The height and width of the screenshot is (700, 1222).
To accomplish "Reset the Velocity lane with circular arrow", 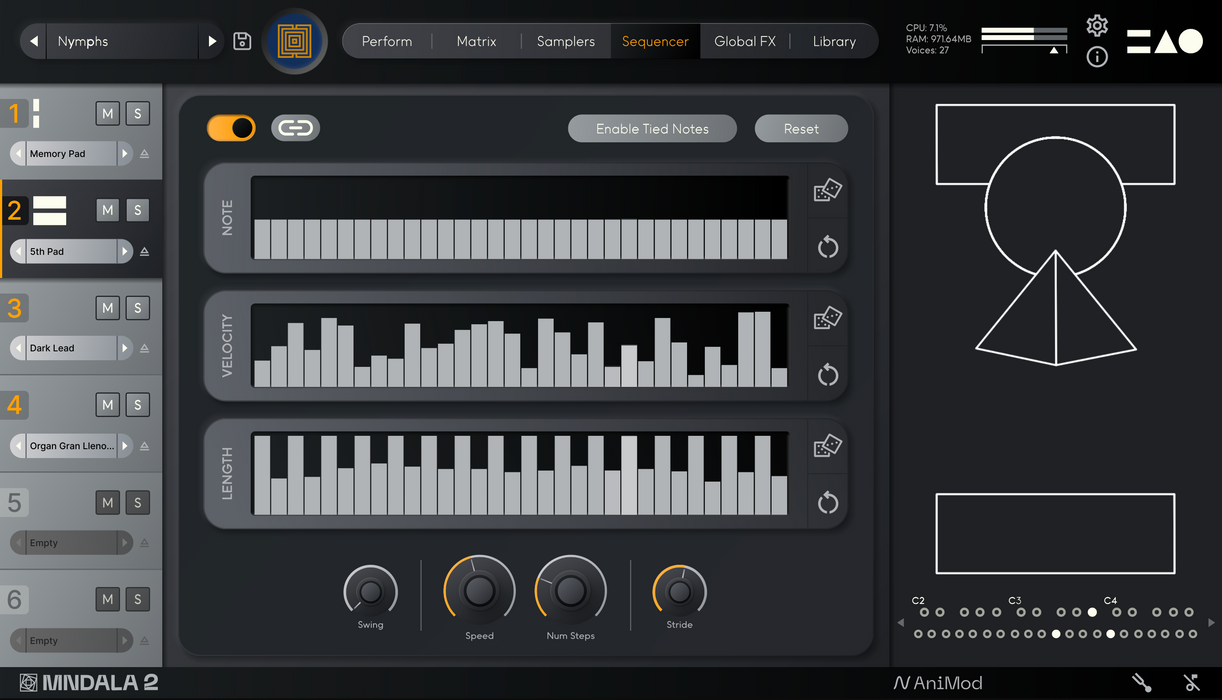I will (x=827, y=375).
